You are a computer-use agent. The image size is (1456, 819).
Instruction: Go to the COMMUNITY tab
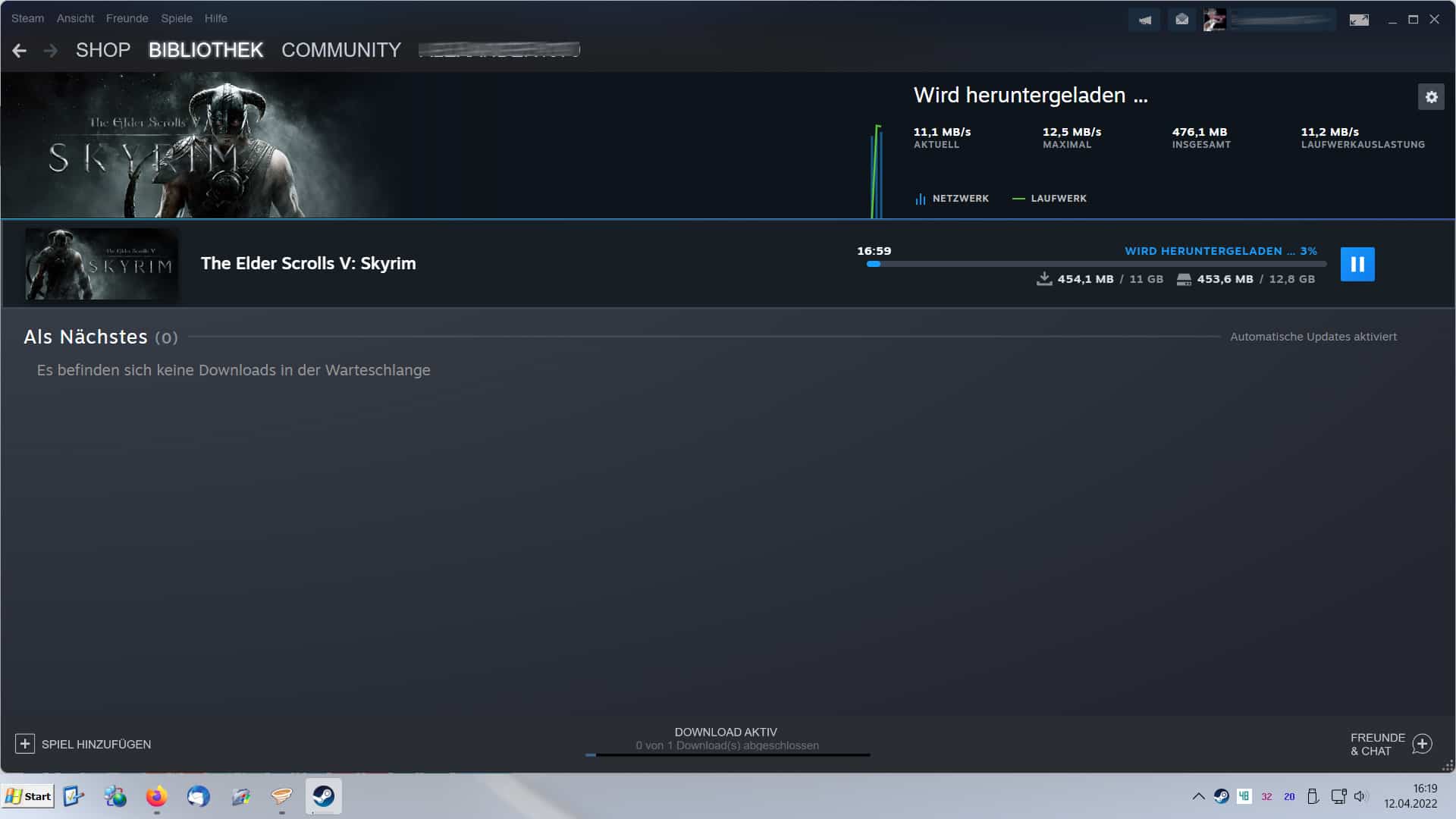(341, 50)
